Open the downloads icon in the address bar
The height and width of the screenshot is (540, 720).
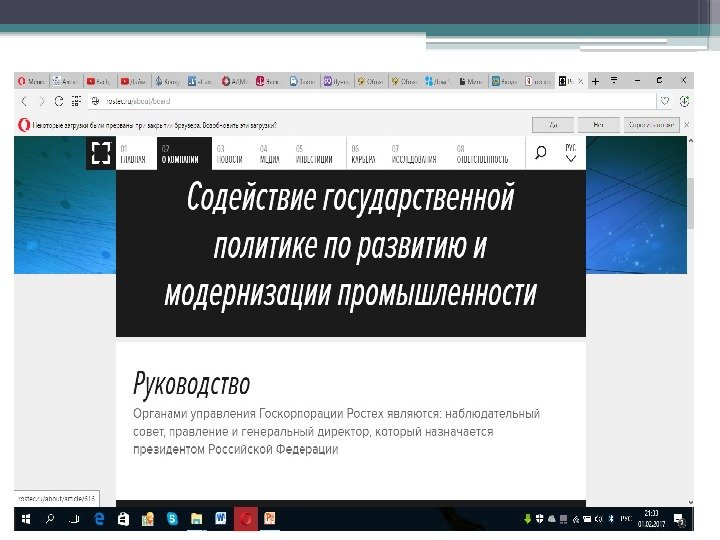684,101
